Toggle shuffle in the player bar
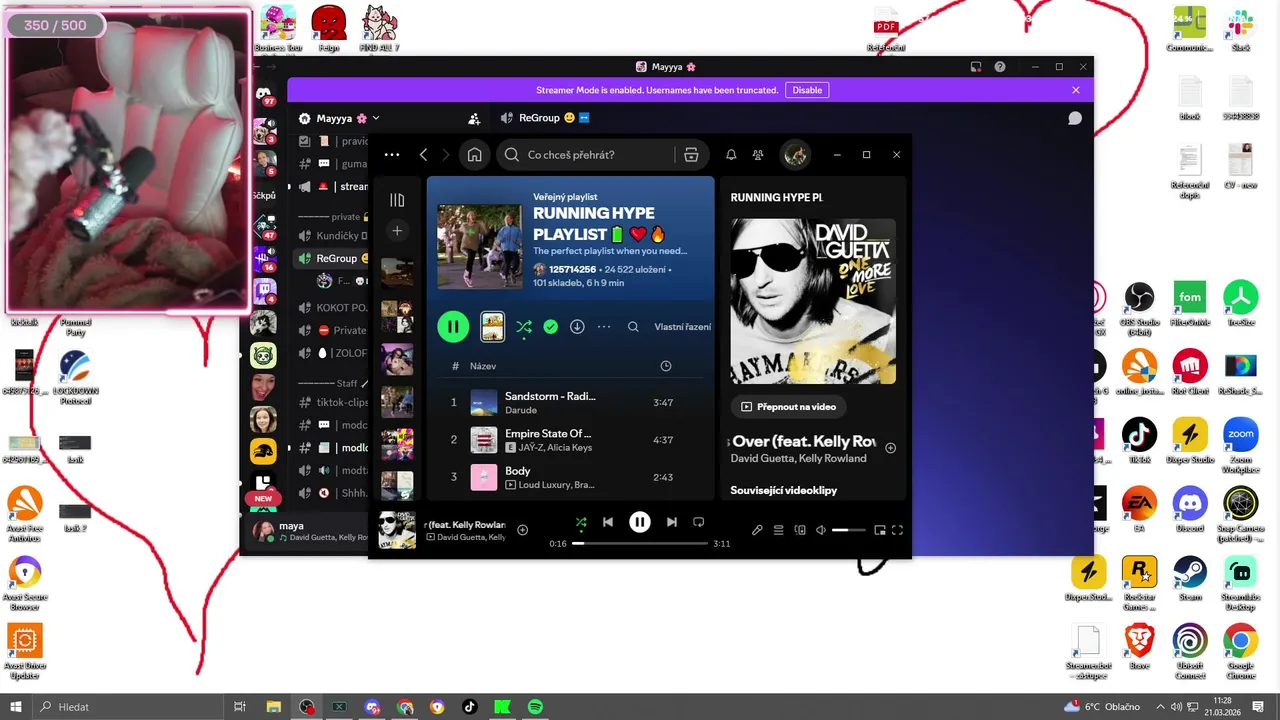Screen dimensions: 1280x720 tap(581, 522)
